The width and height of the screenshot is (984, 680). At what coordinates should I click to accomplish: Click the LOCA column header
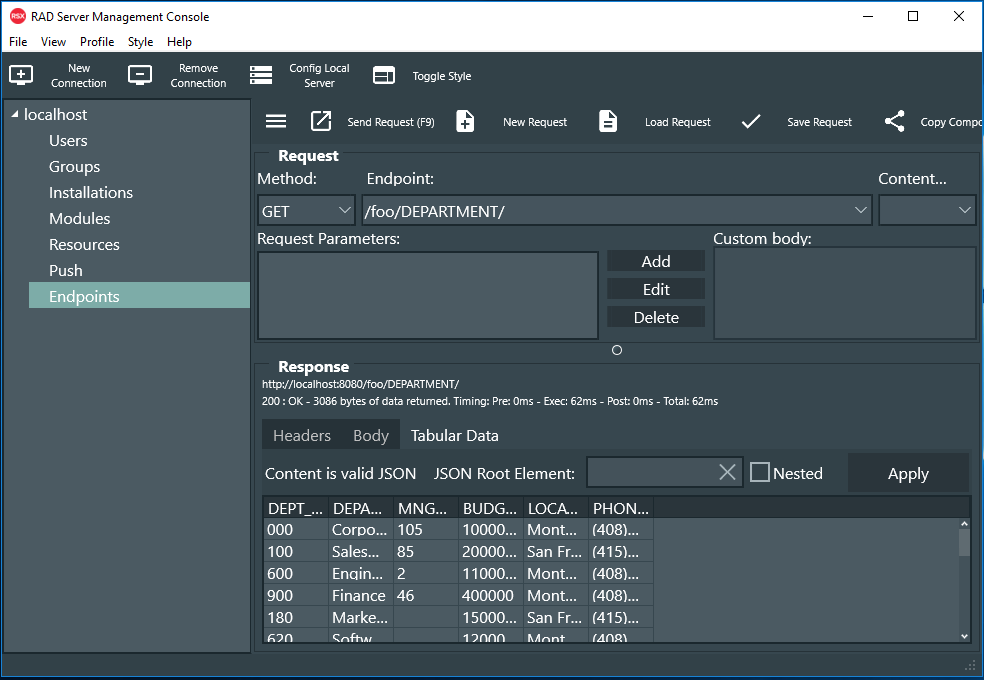(556, 508)
